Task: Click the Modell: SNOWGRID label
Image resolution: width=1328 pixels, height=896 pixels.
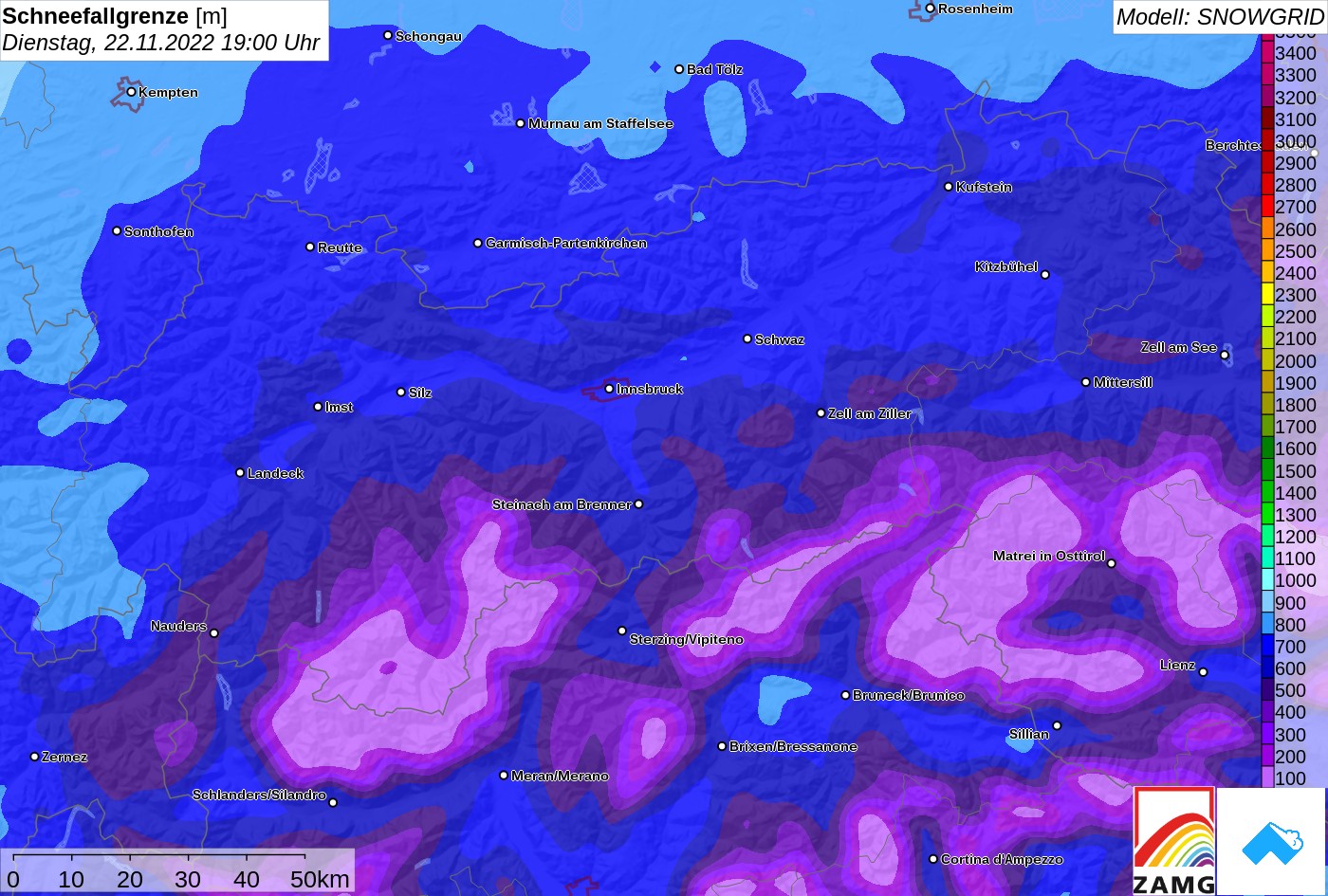Action: point(1220,16)
